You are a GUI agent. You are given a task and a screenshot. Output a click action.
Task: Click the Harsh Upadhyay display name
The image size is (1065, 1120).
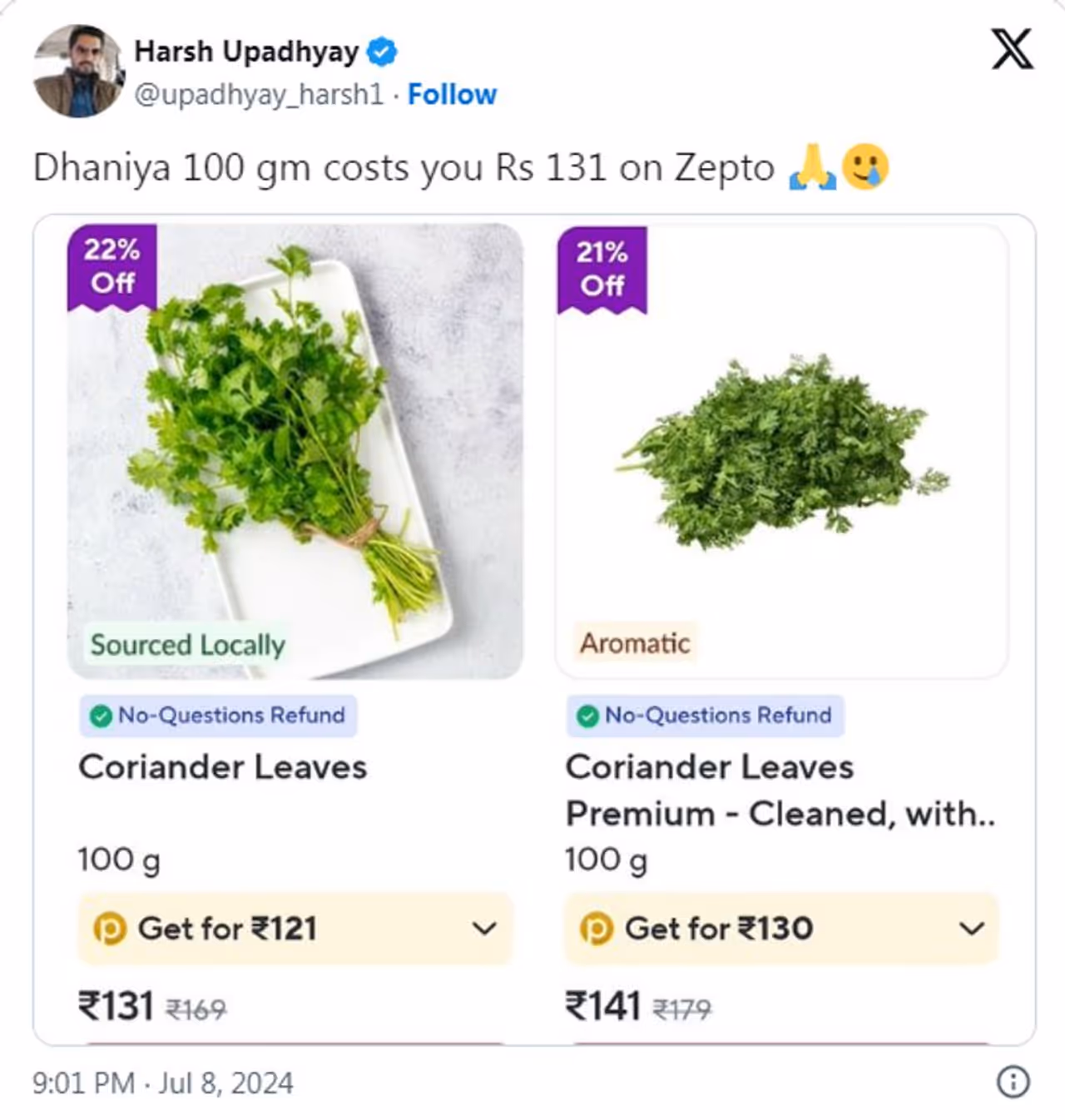(246, 52)
